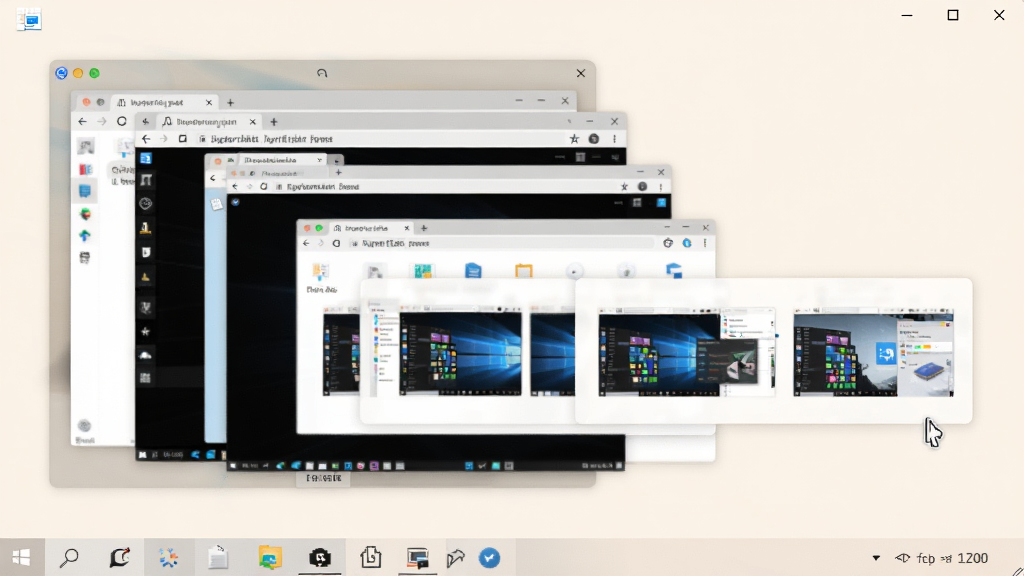Select the first tab of the outermost browser
The height and width of the screenshot is (576, 1024).
tap(163, 103)
